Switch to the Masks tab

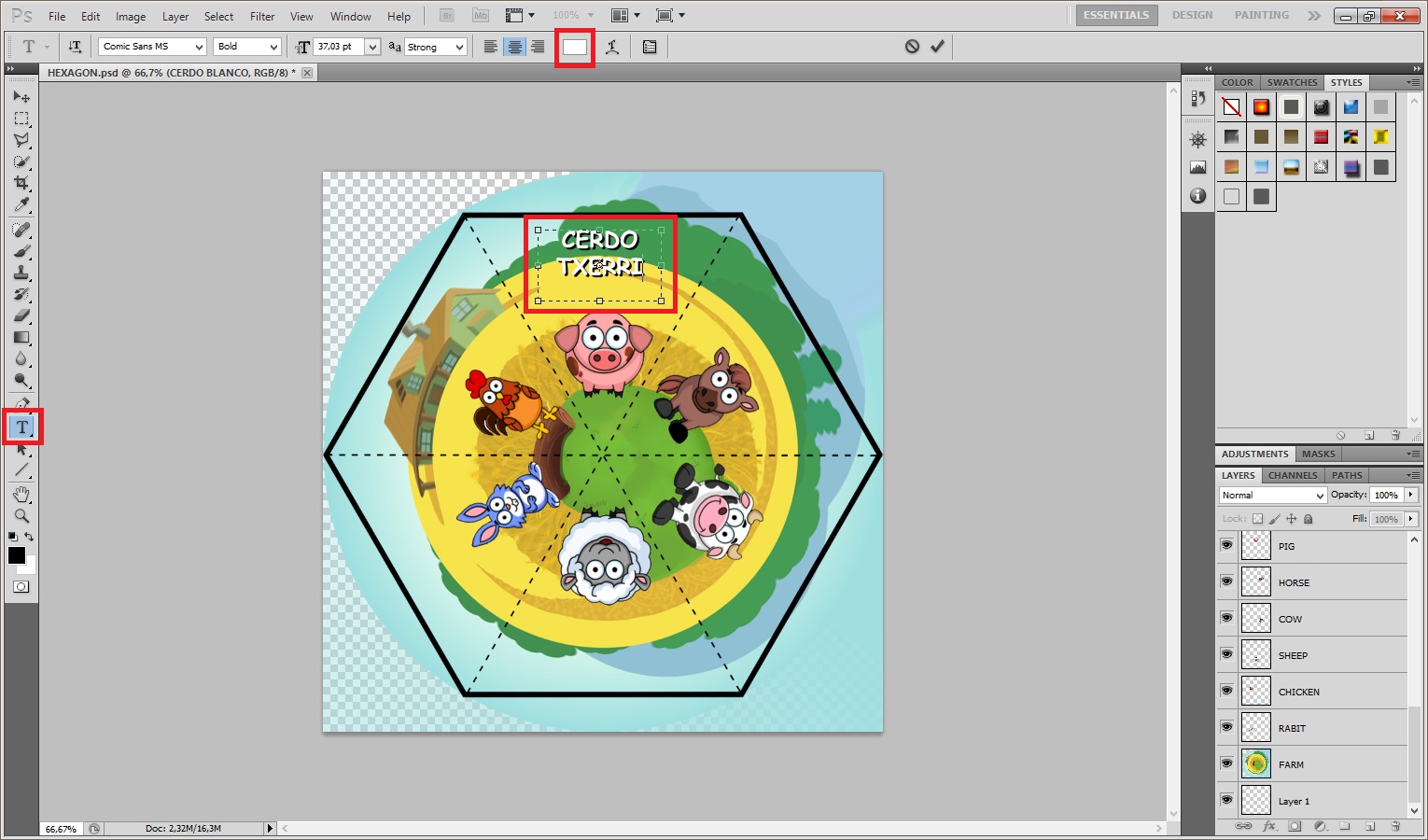click(1318, 454)
